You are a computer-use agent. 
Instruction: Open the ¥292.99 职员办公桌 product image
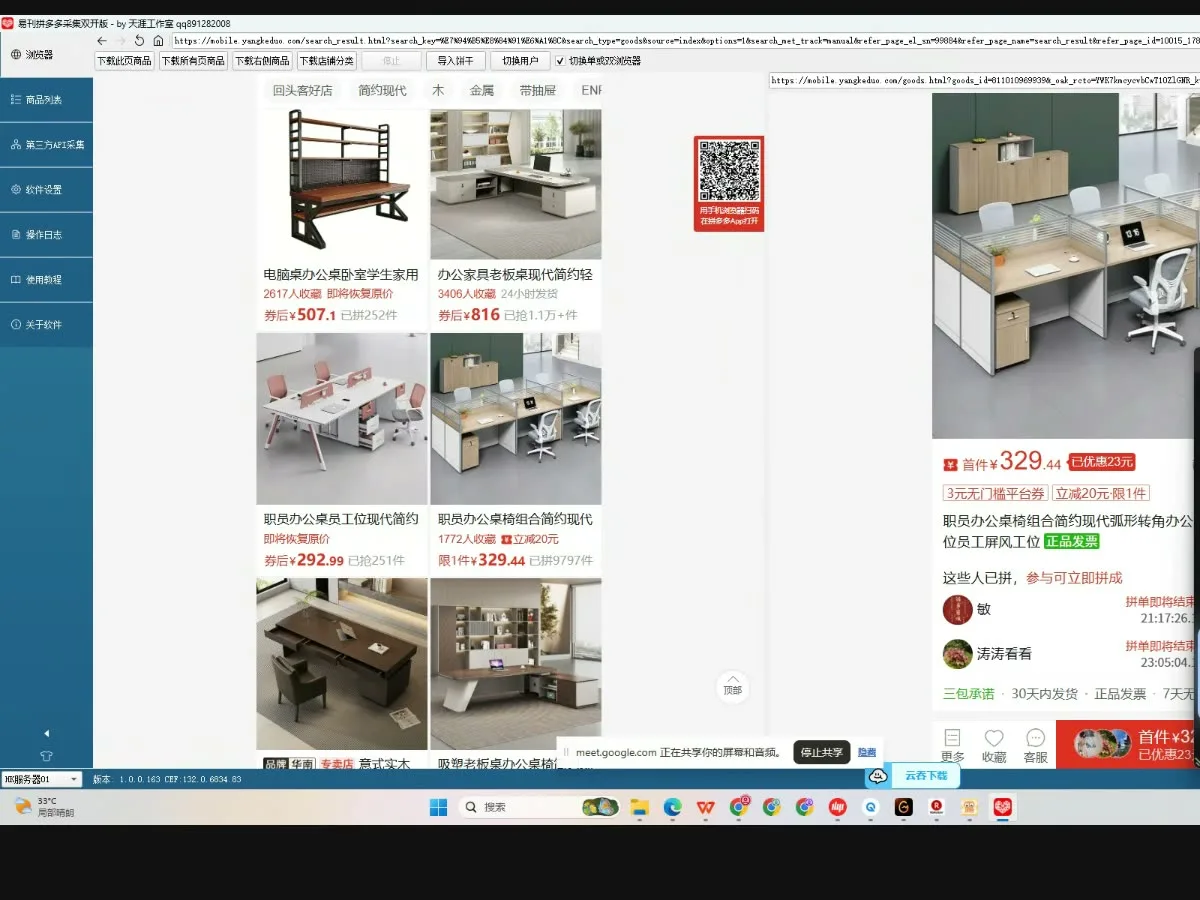coord(342,419)
